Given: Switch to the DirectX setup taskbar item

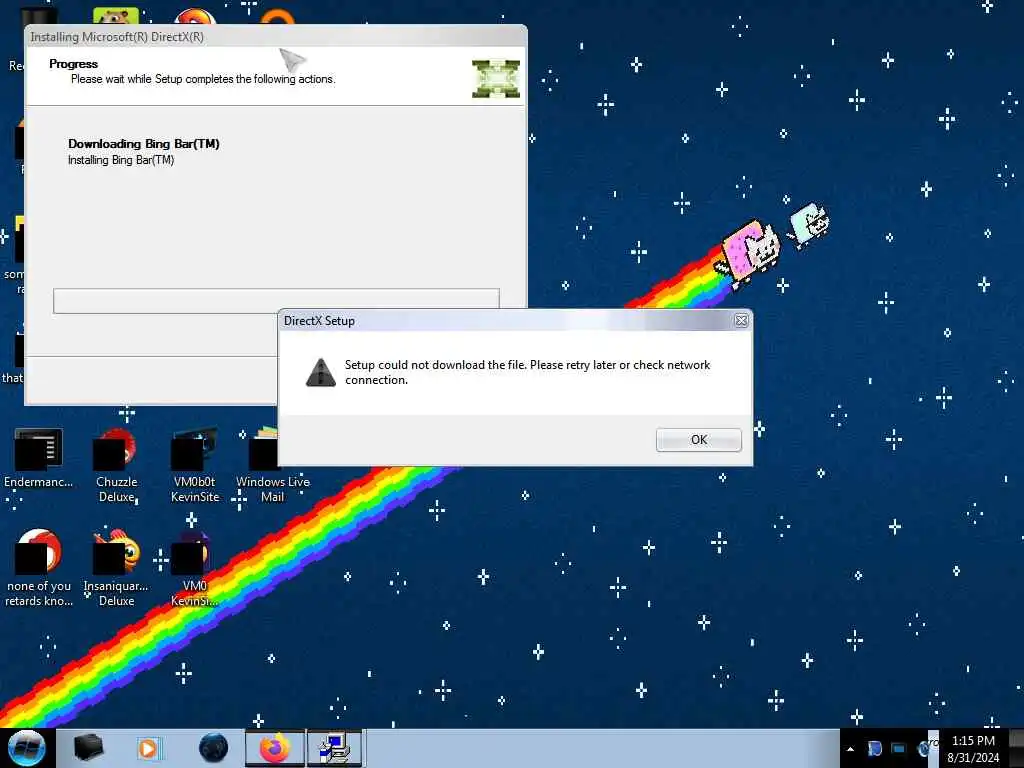Looking at the screenshot, I should click(335, 748).
